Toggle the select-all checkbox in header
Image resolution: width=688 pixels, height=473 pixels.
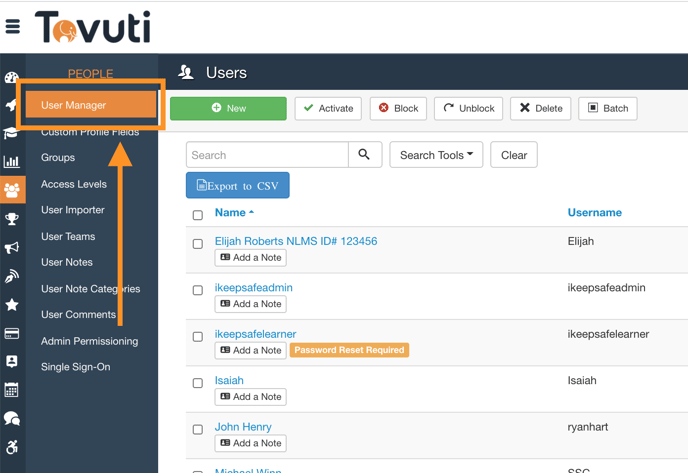click(198, 215)
